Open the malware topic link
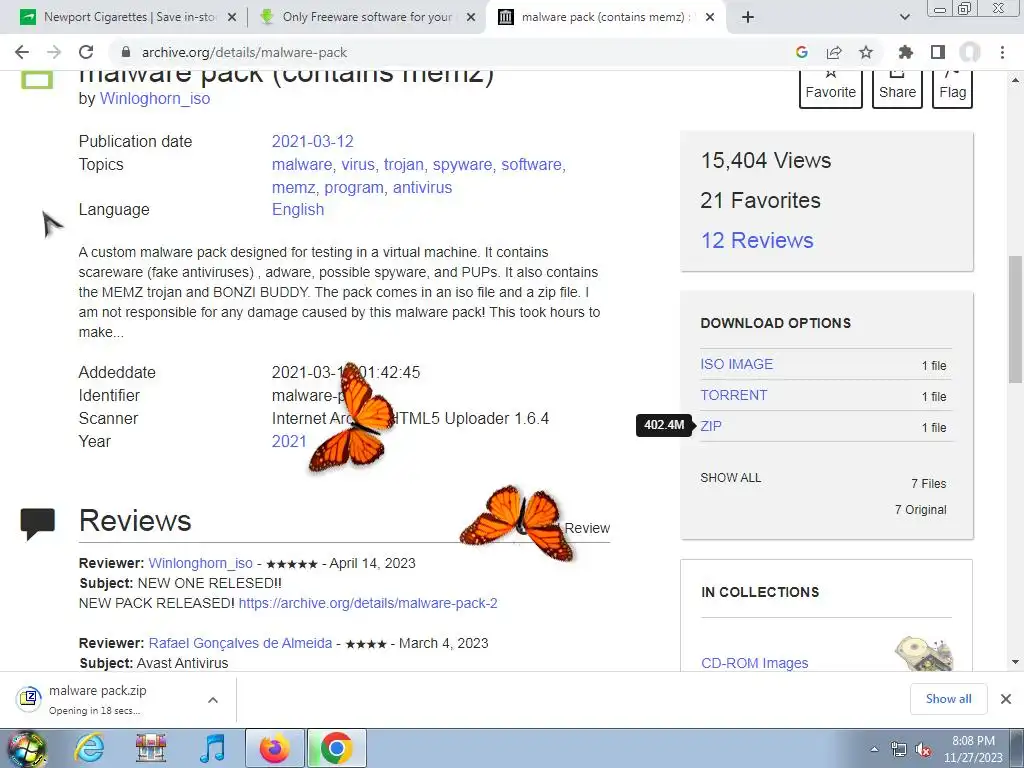Screen dimensions: 1024x768 click(x=302, y=164)
